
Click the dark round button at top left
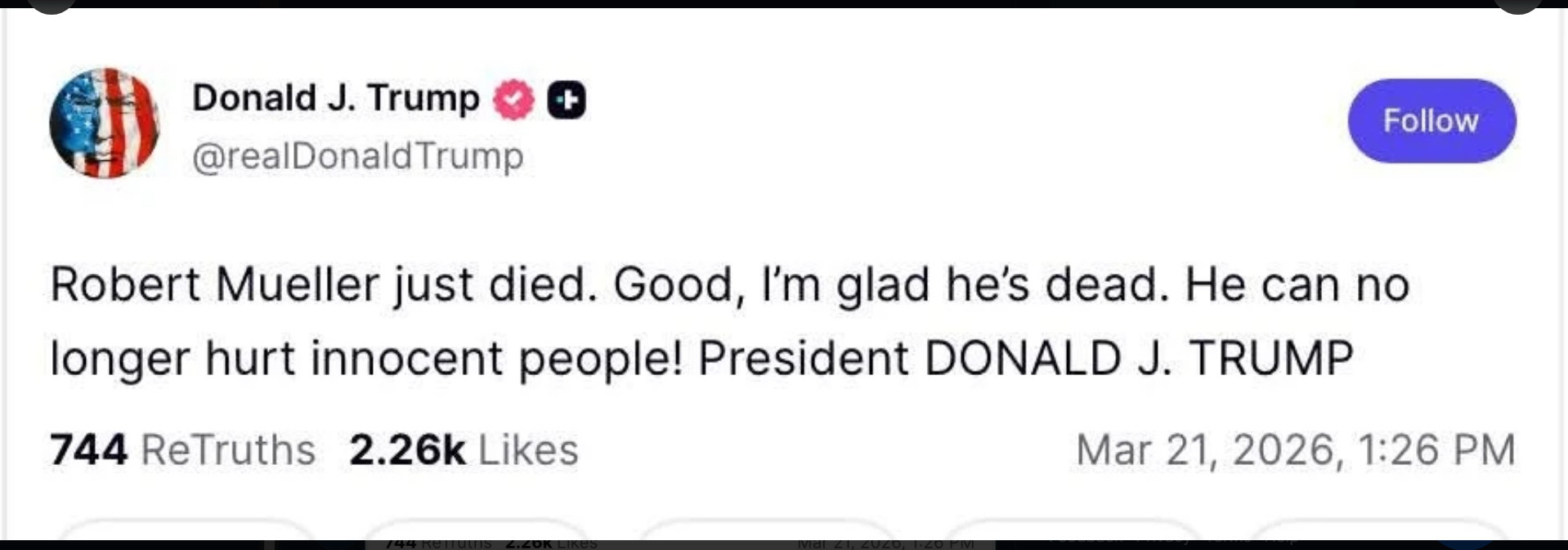51,5
